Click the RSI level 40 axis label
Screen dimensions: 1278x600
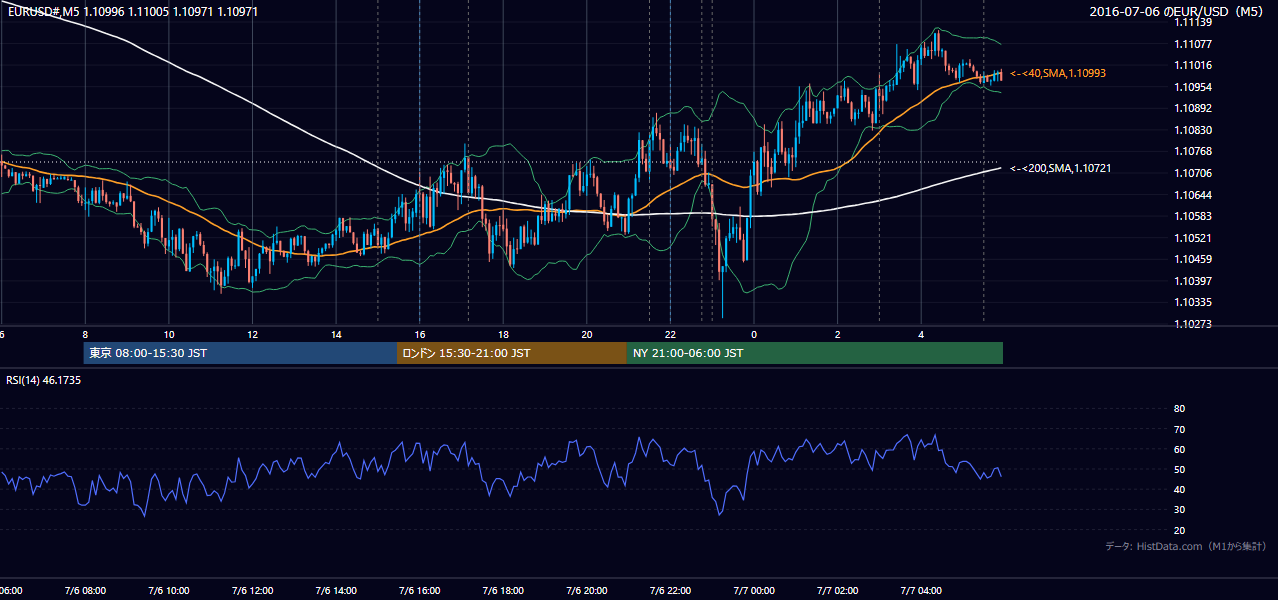click(1179, 490)
